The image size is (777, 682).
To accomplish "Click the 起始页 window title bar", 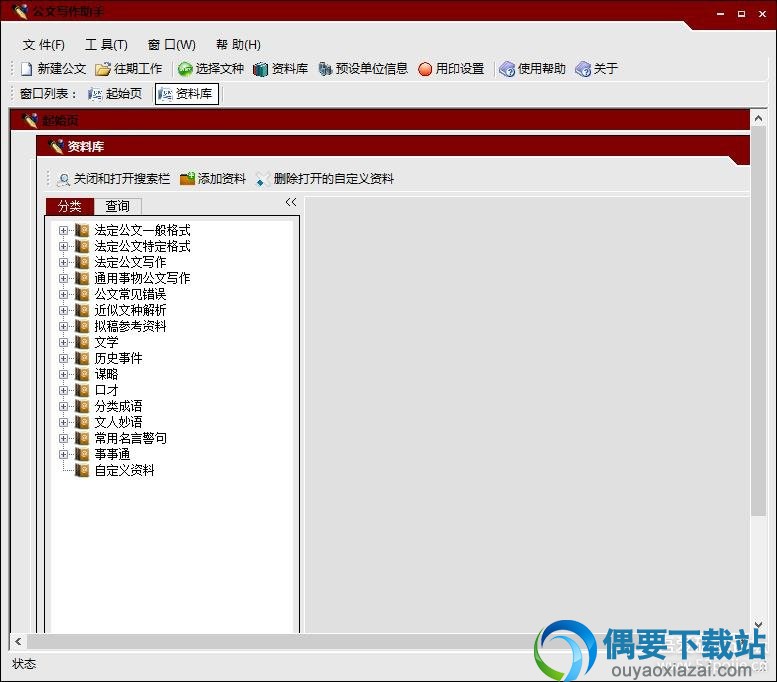I will 380,120.
